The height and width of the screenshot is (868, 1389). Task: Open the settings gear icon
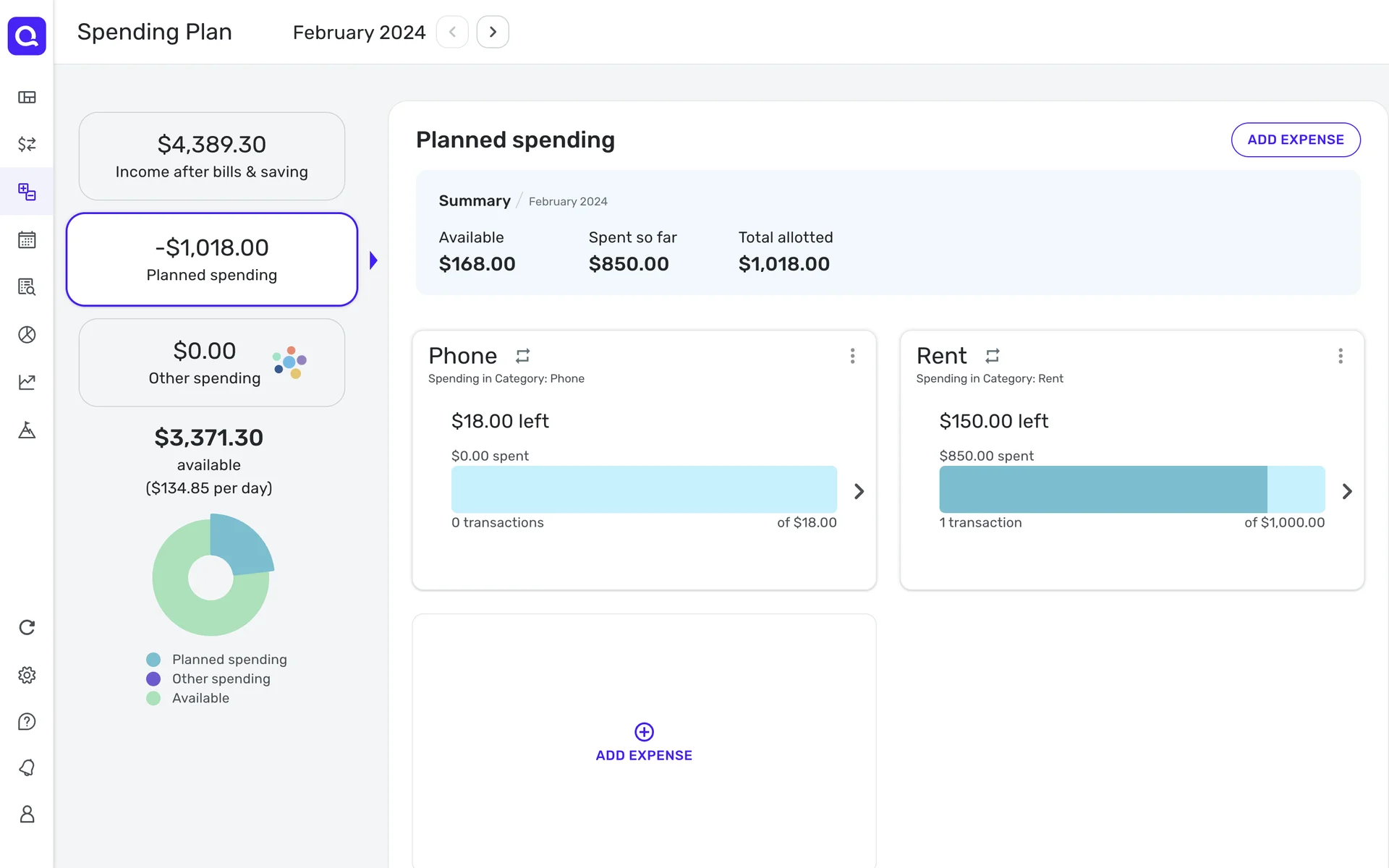pyautogui.click(x=27, y=675)
